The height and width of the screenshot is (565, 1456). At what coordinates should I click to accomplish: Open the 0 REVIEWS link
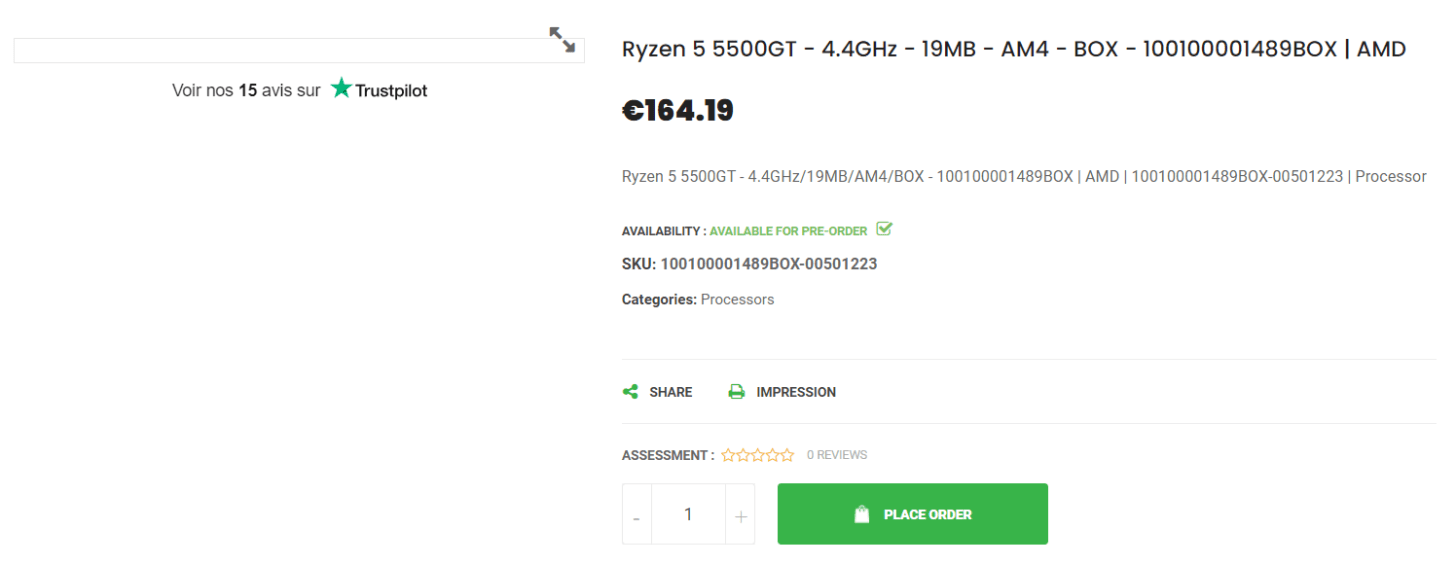(x=837, y=455)
